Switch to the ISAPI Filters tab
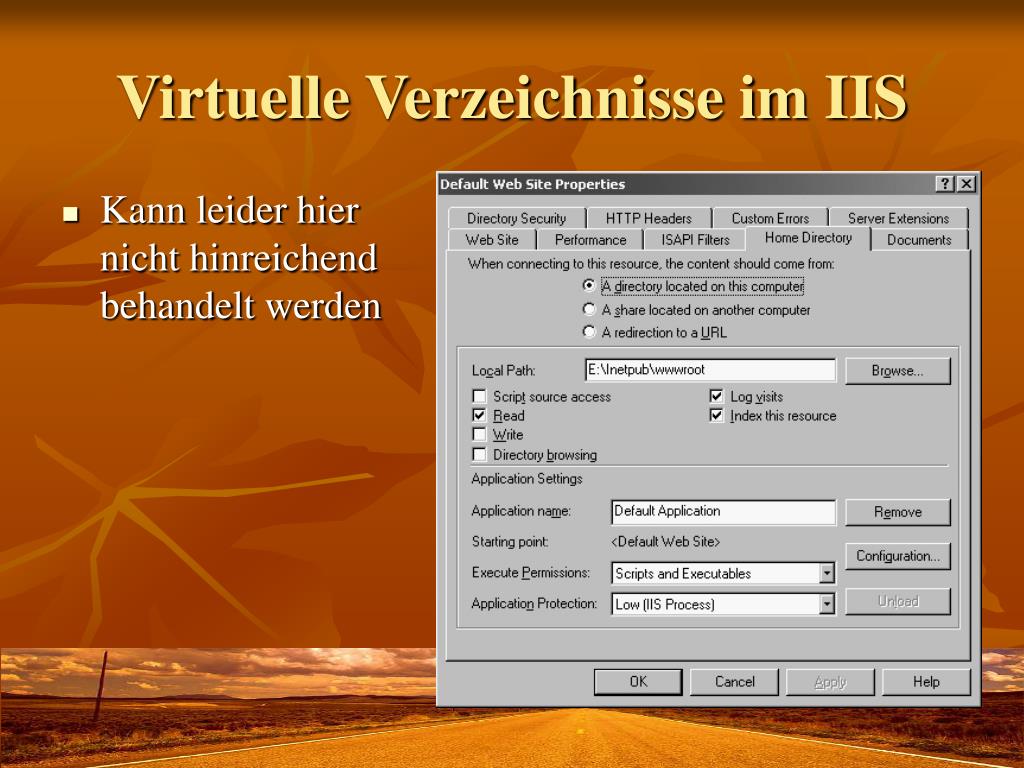Image resolution: width=1024 pixels, height=768 pixels. pyautogui.click(x=696, y=240)
